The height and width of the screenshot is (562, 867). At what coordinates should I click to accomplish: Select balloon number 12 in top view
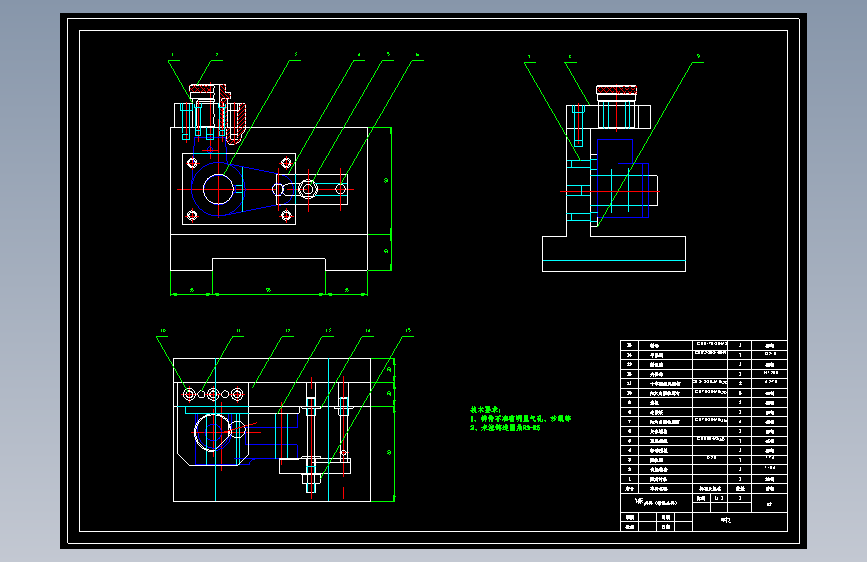point(288,331)
